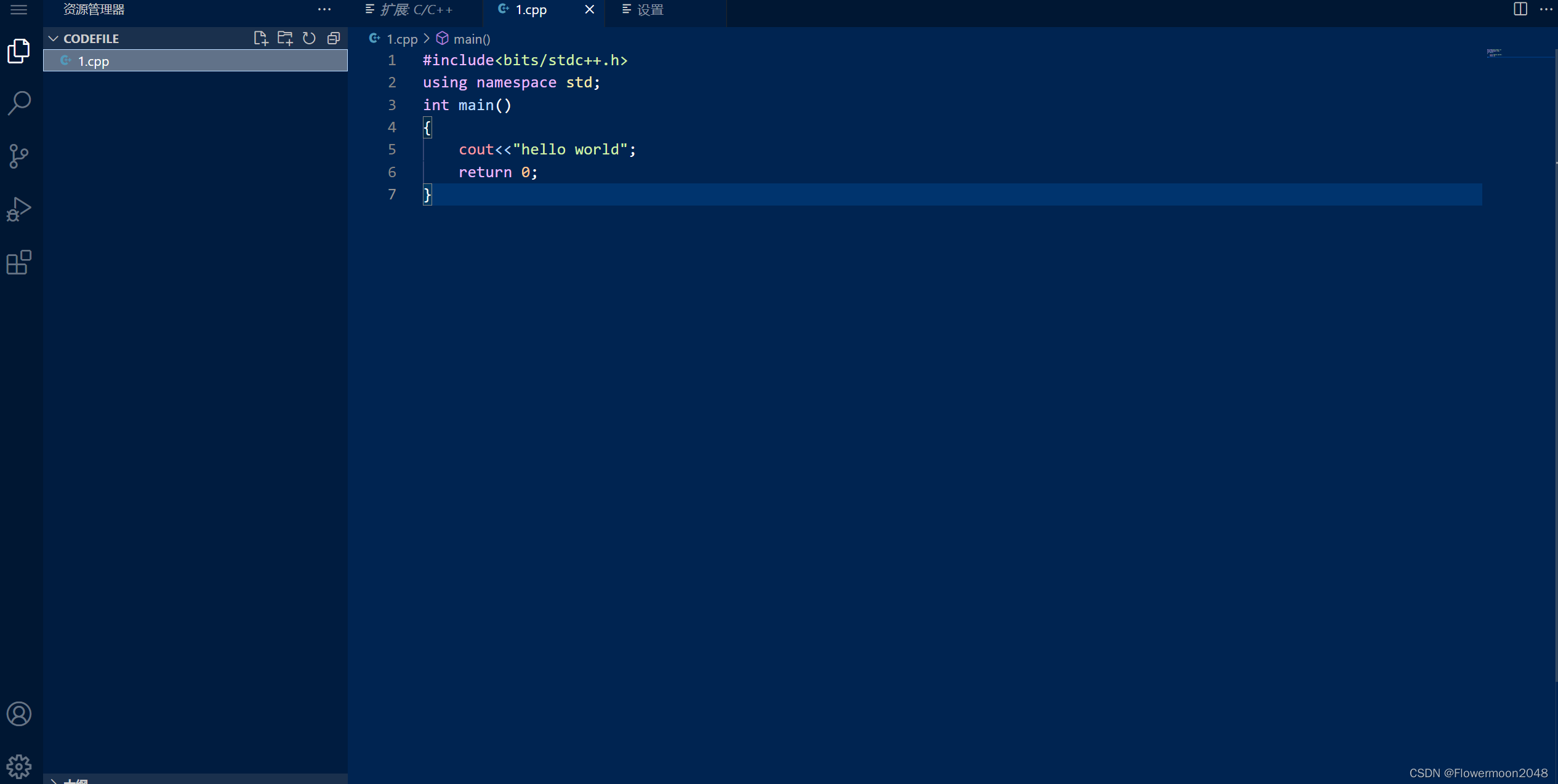This screenshot has height=784, width=1558.
Task: Open the Search view in activity bar
Action: [x=19, y=103]
